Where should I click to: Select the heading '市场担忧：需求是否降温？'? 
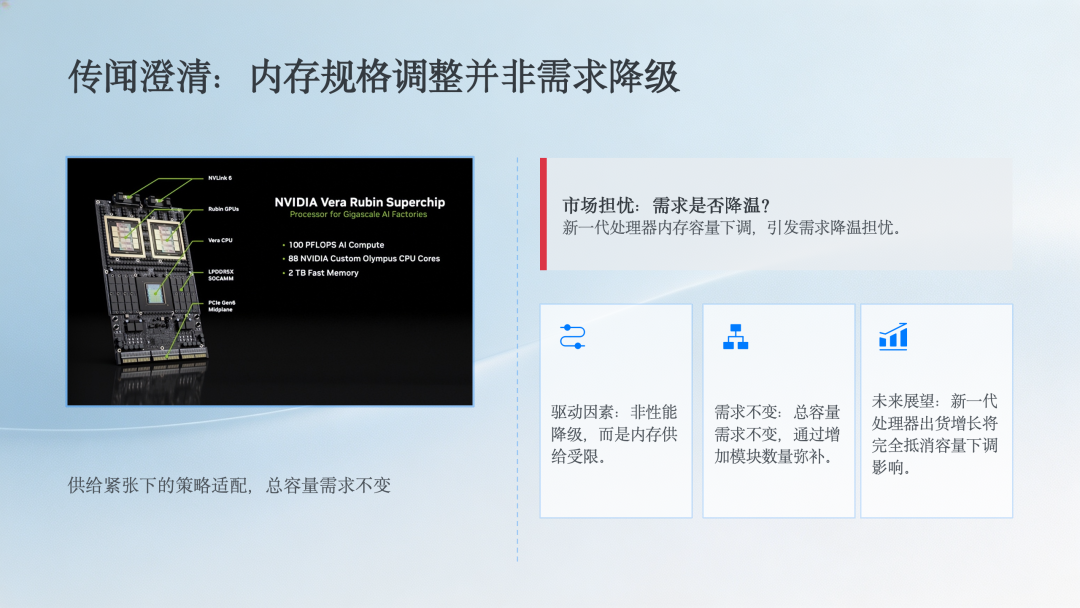click(666, 205)
